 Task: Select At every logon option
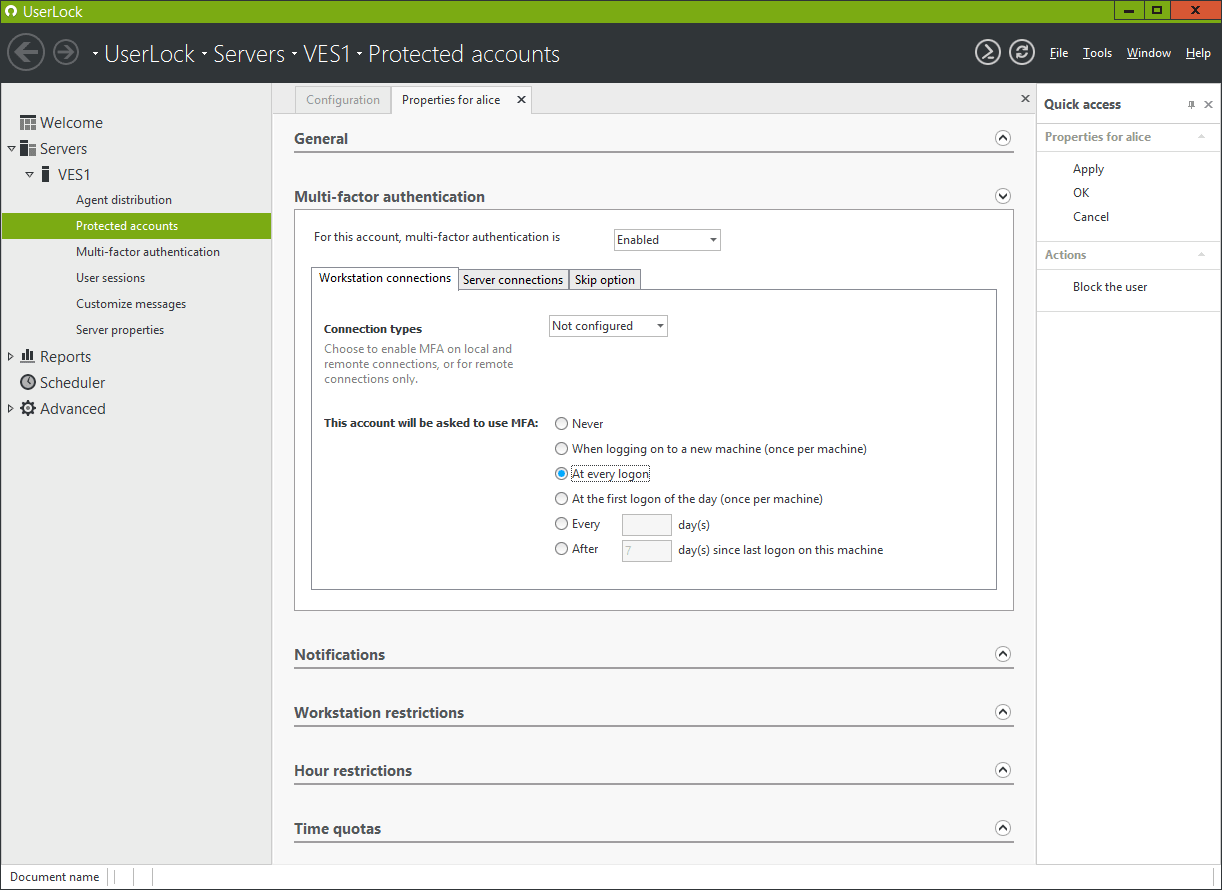pos(561,474)
